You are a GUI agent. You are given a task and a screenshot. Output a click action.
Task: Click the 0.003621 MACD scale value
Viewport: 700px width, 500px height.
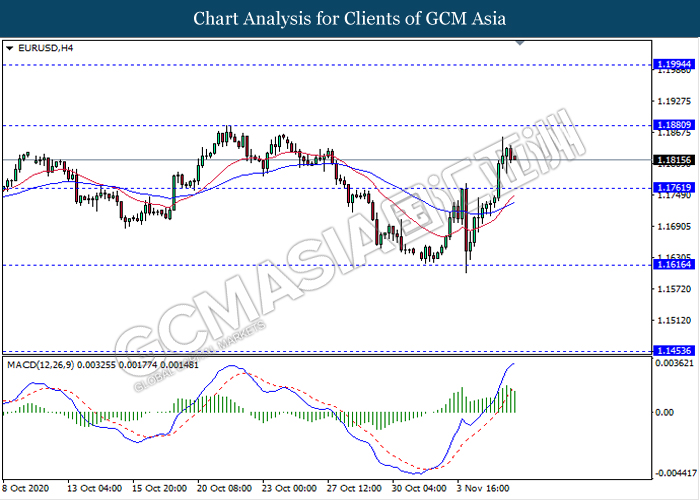(x=676, y=365)
